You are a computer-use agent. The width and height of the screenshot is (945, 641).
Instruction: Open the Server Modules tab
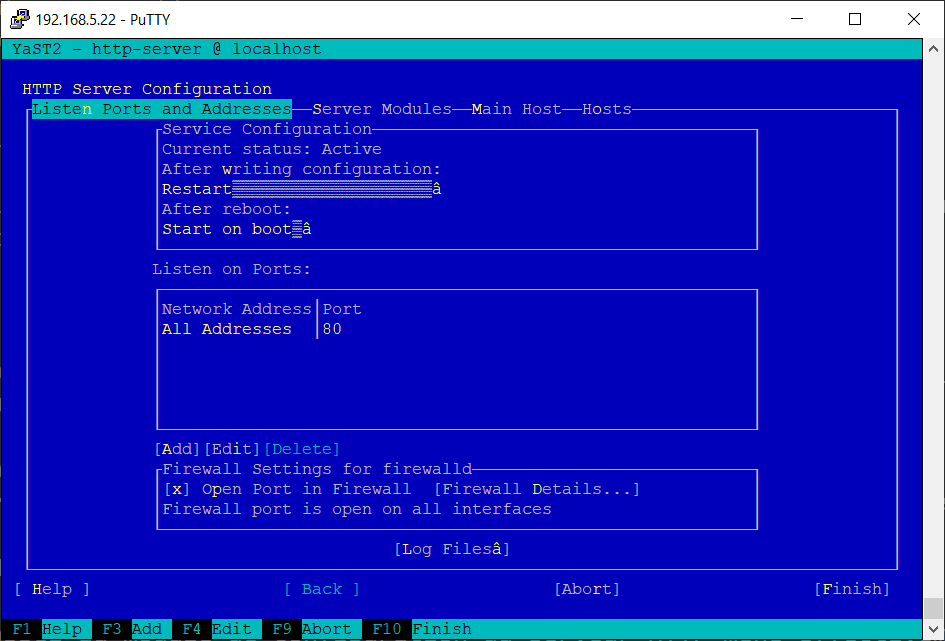tap(382, 109)
